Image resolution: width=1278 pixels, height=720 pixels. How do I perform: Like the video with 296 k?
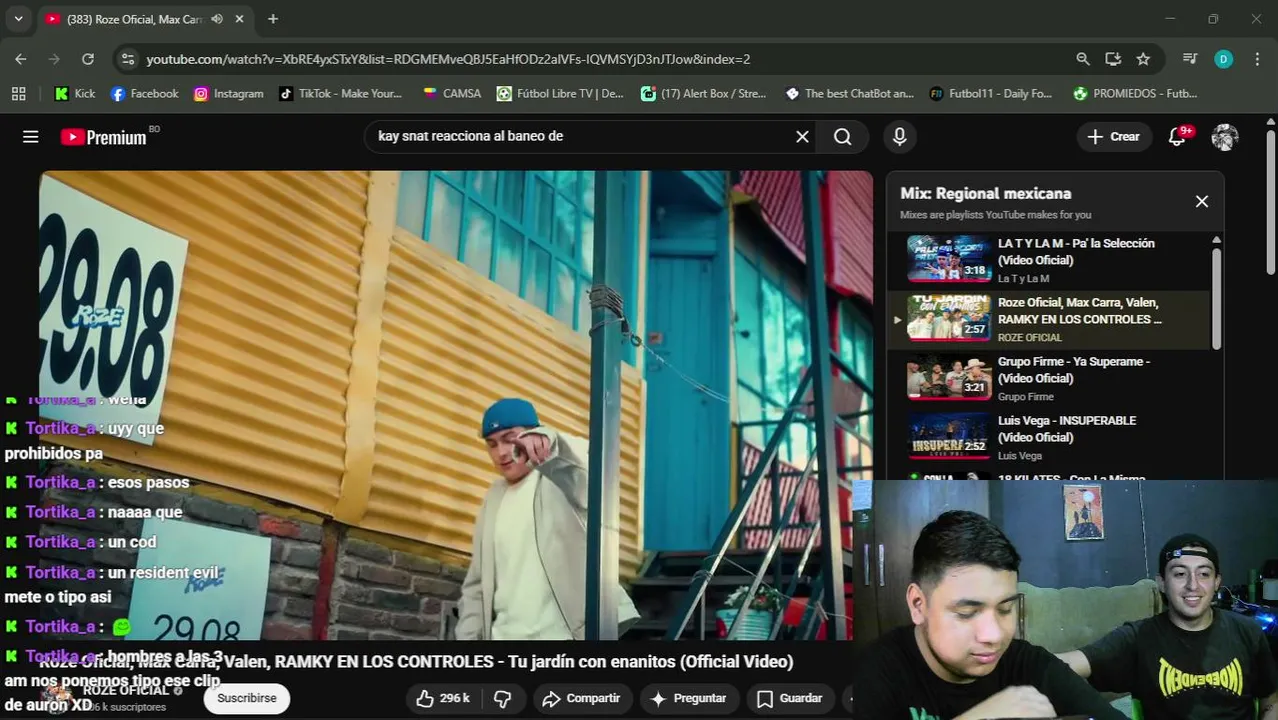[x=442, y=698]
